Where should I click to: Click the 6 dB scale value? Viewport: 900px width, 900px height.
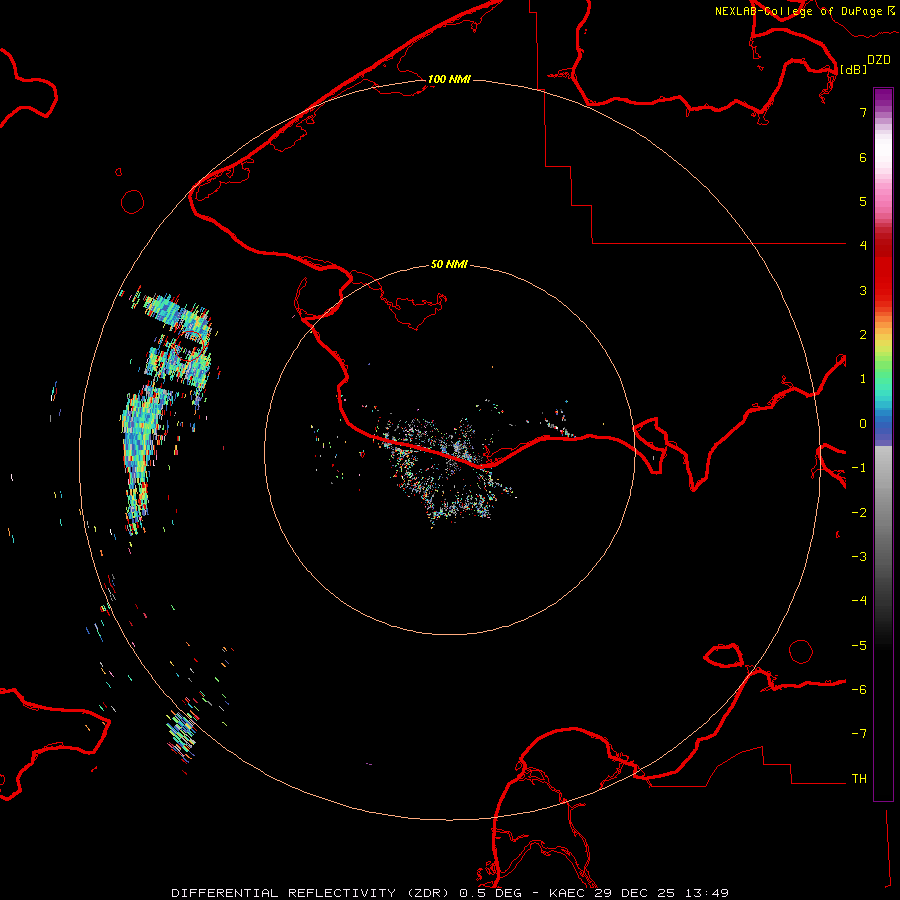[x=863, y=157]
